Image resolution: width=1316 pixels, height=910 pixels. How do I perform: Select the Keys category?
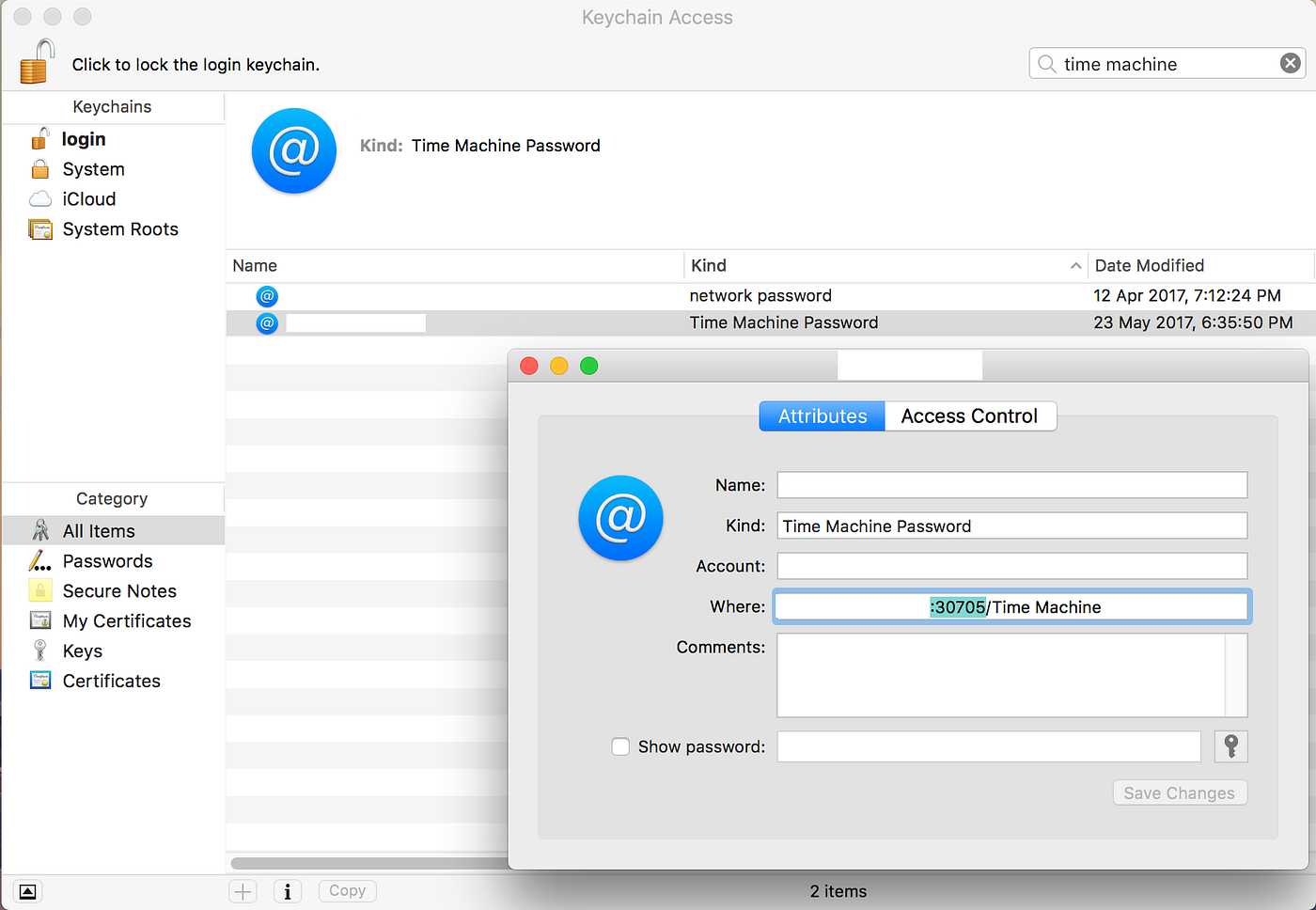pyautogui.click(x=82, y=651)
